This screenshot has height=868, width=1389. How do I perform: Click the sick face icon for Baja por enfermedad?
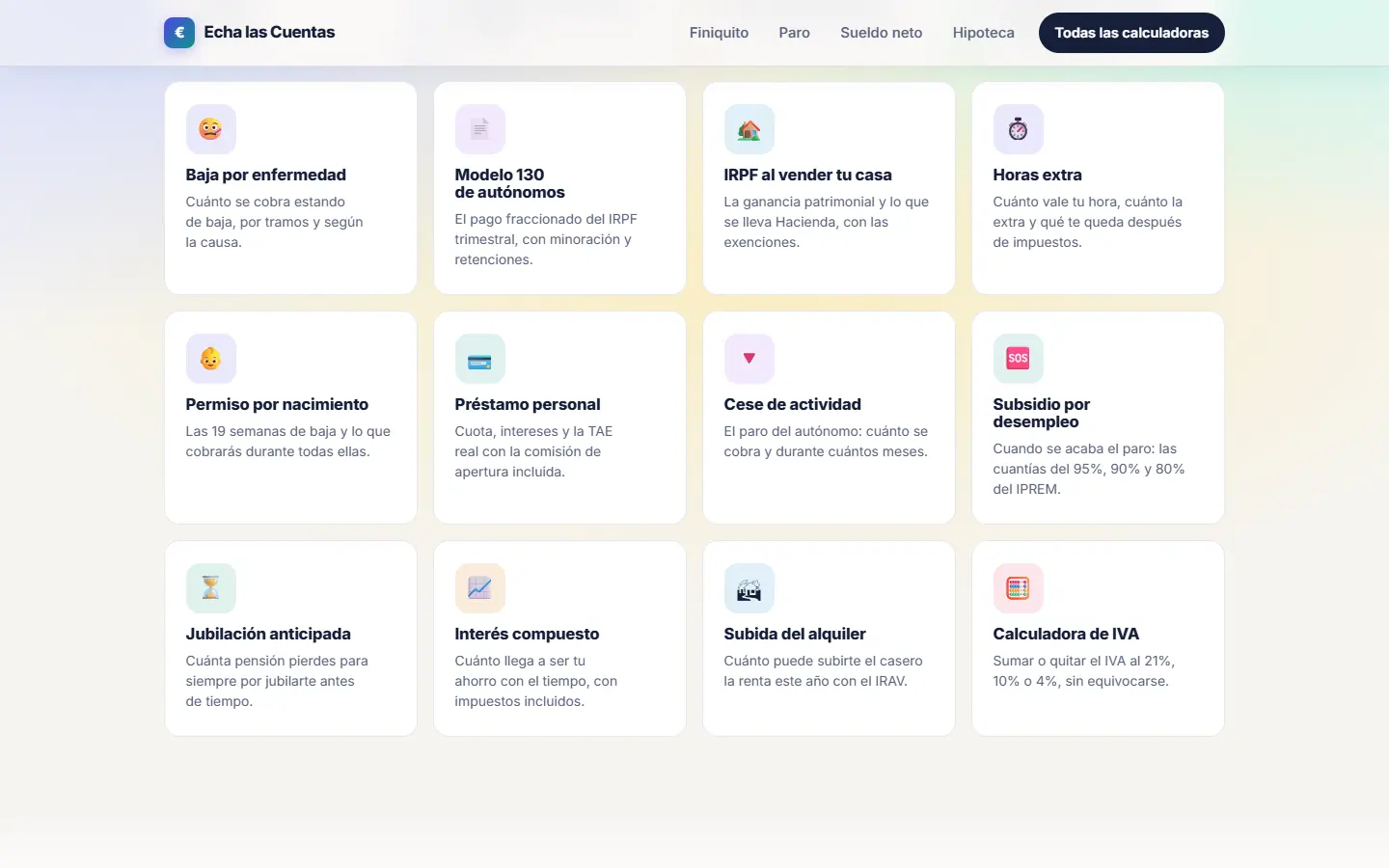point(210,129)
